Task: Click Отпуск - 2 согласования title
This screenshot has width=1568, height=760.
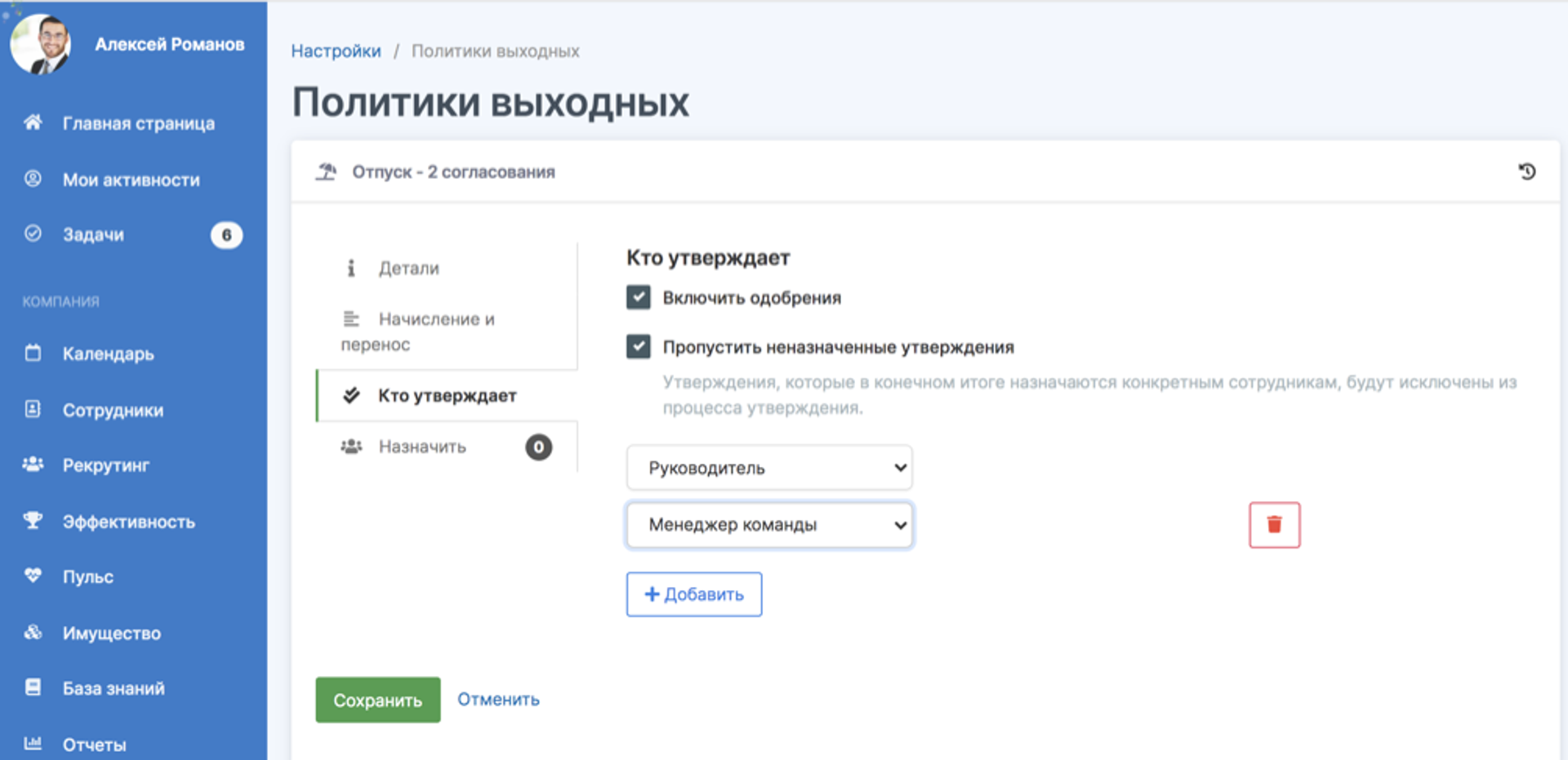Action: pyautogui.click(x=453, y=172)
